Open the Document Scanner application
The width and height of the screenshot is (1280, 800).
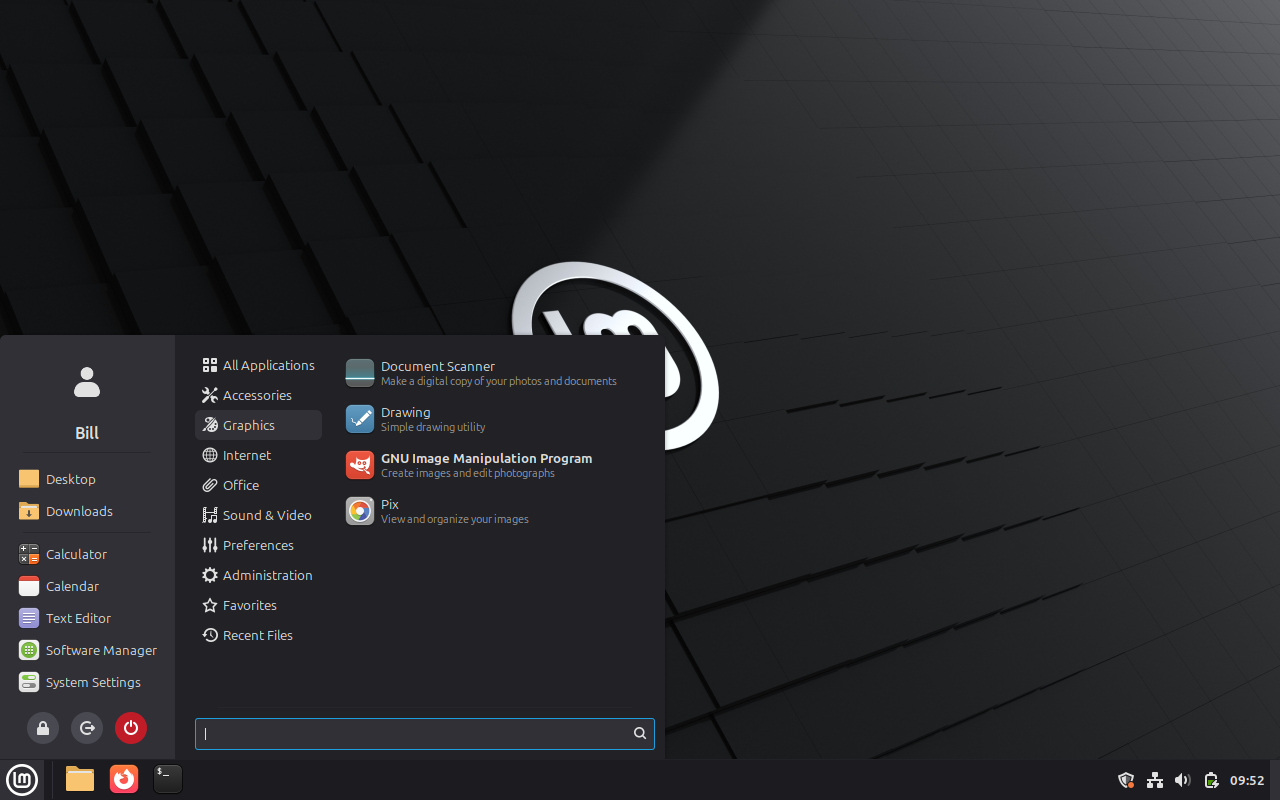pos(438,373)
